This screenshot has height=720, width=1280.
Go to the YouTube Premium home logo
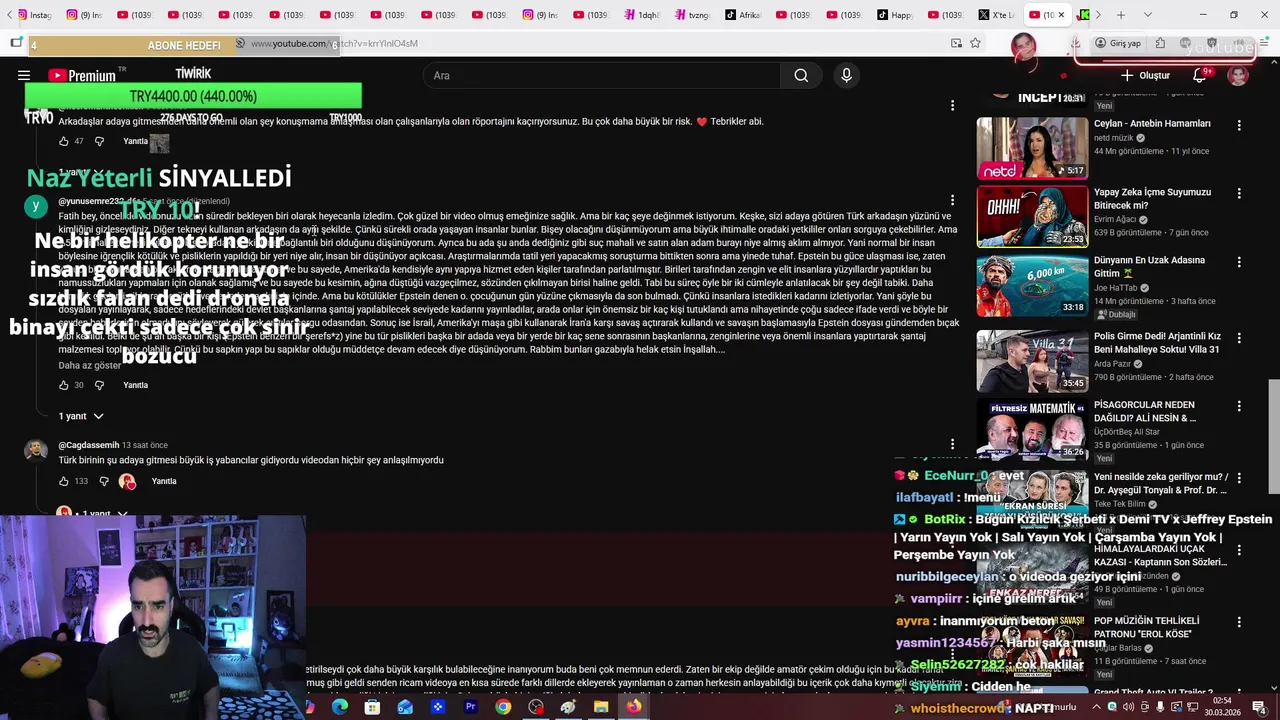pyautogui.click(x=82, y=75)
